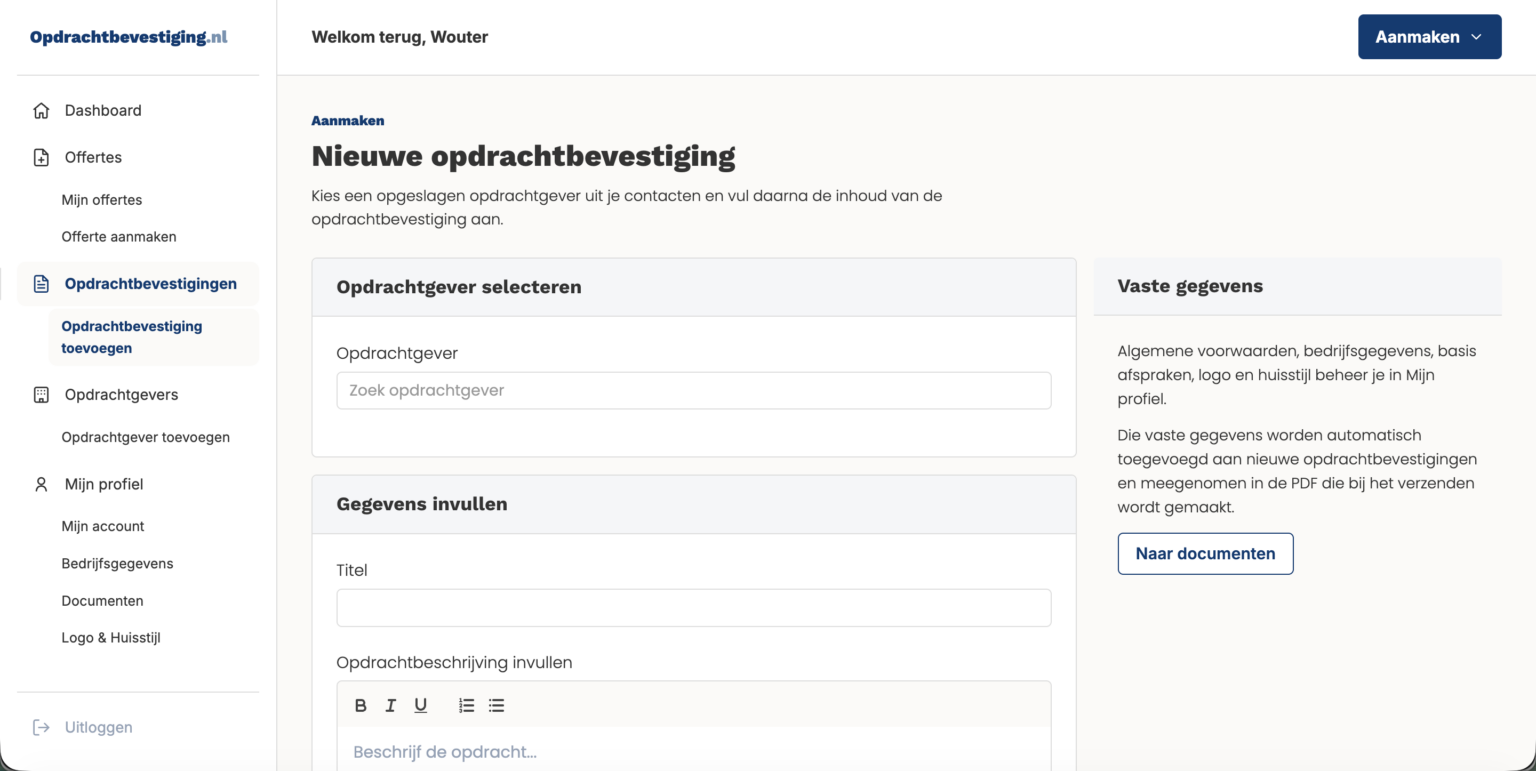Open the Aanmaken dropdown menu
This screenshot has width=1536, height=771.
point(1429,37)
